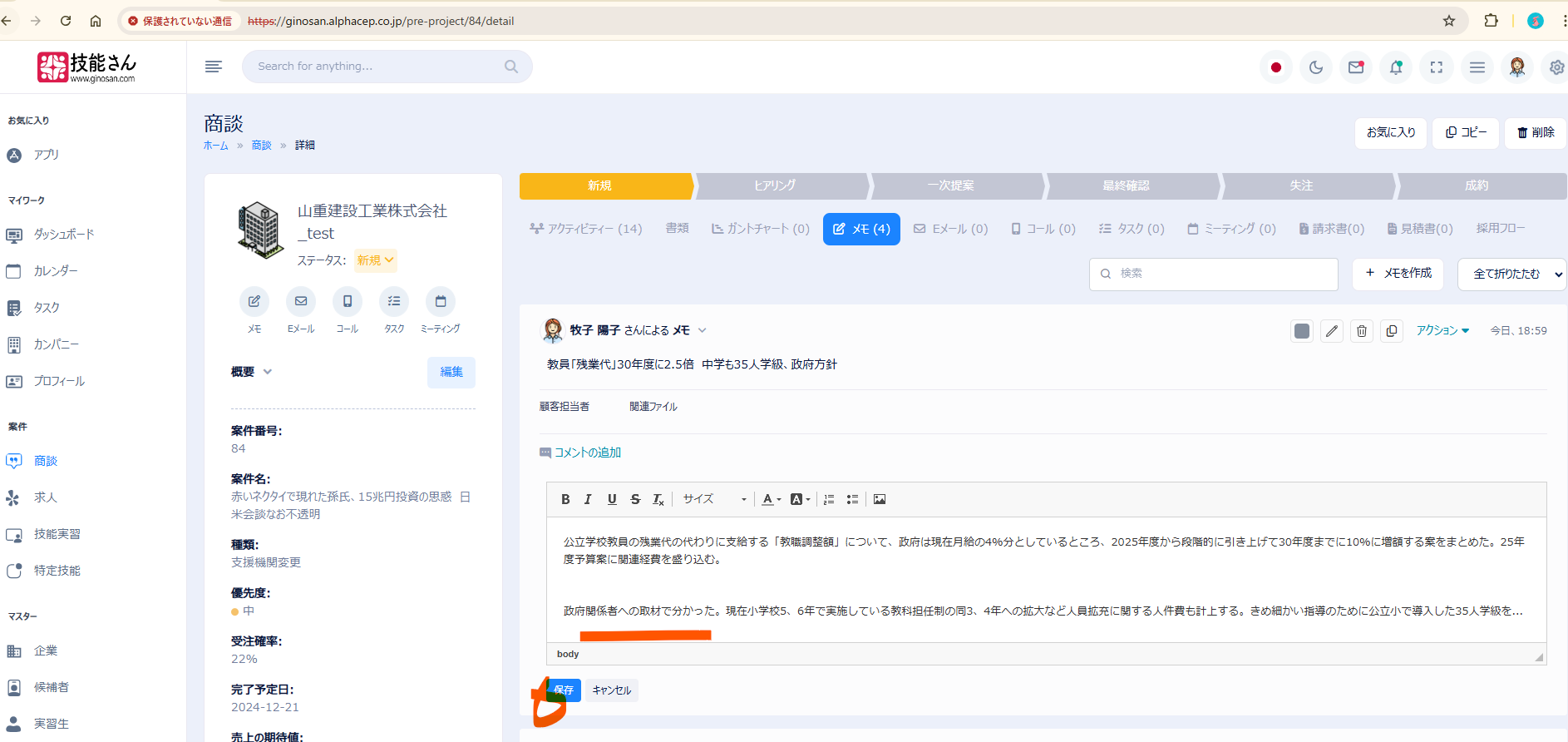Click the notification bell icon
The width and height of the screenshot is (1568, 742).
[1396, 67]
